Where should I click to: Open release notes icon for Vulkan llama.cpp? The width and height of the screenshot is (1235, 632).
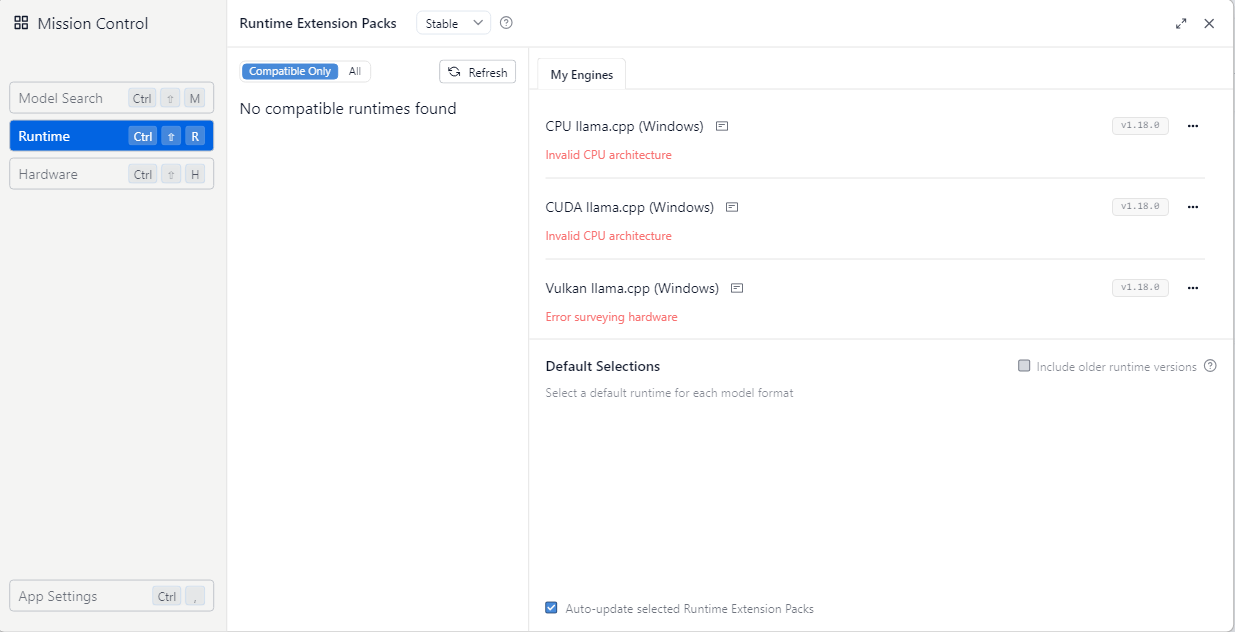(x=737, y=289)
